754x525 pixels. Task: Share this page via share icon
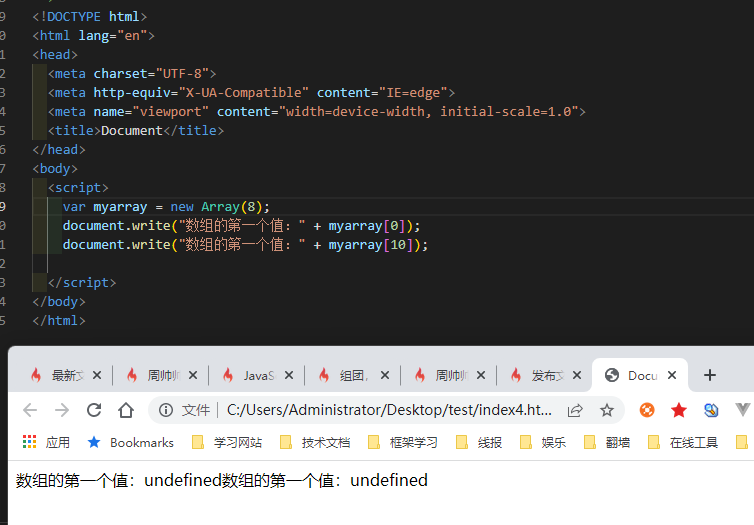tap(575, 410)
